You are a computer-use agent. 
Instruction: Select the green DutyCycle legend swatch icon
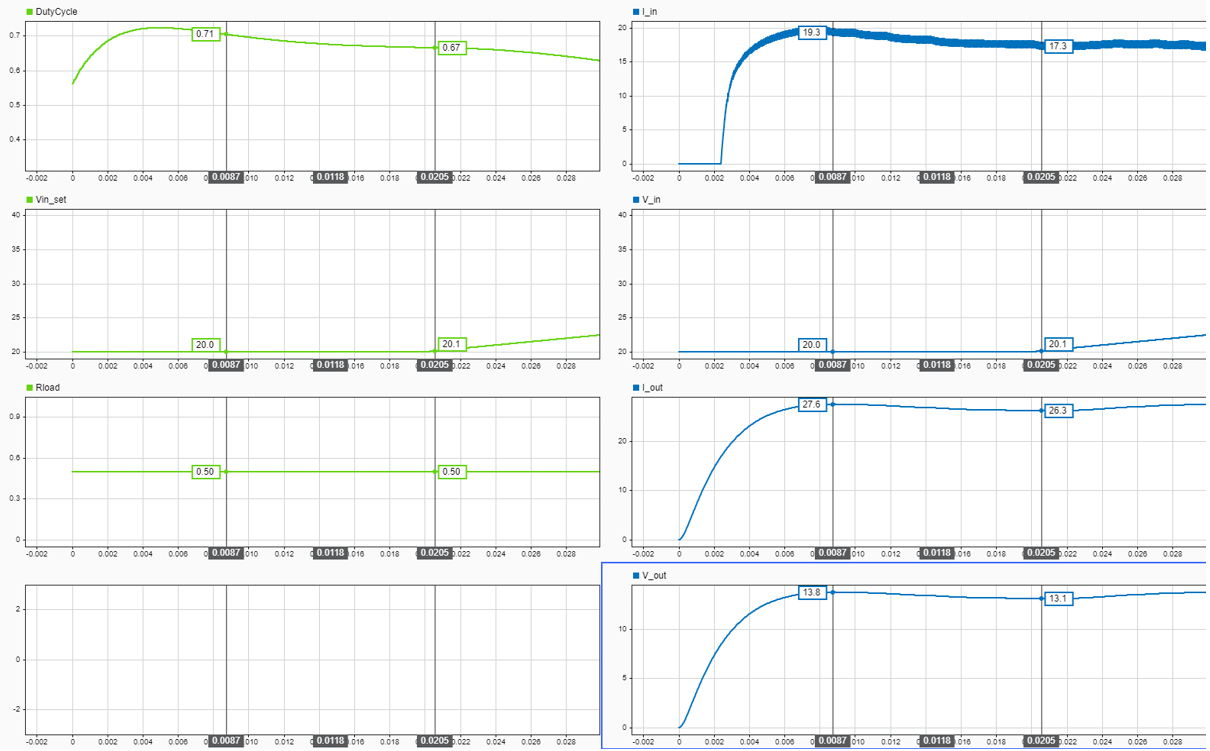(30, 11)
